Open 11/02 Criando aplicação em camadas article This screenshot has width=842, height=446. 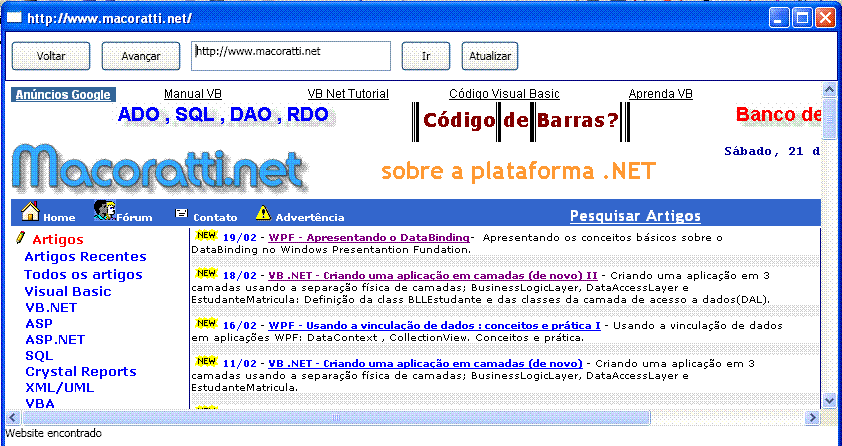click(425, 364)
